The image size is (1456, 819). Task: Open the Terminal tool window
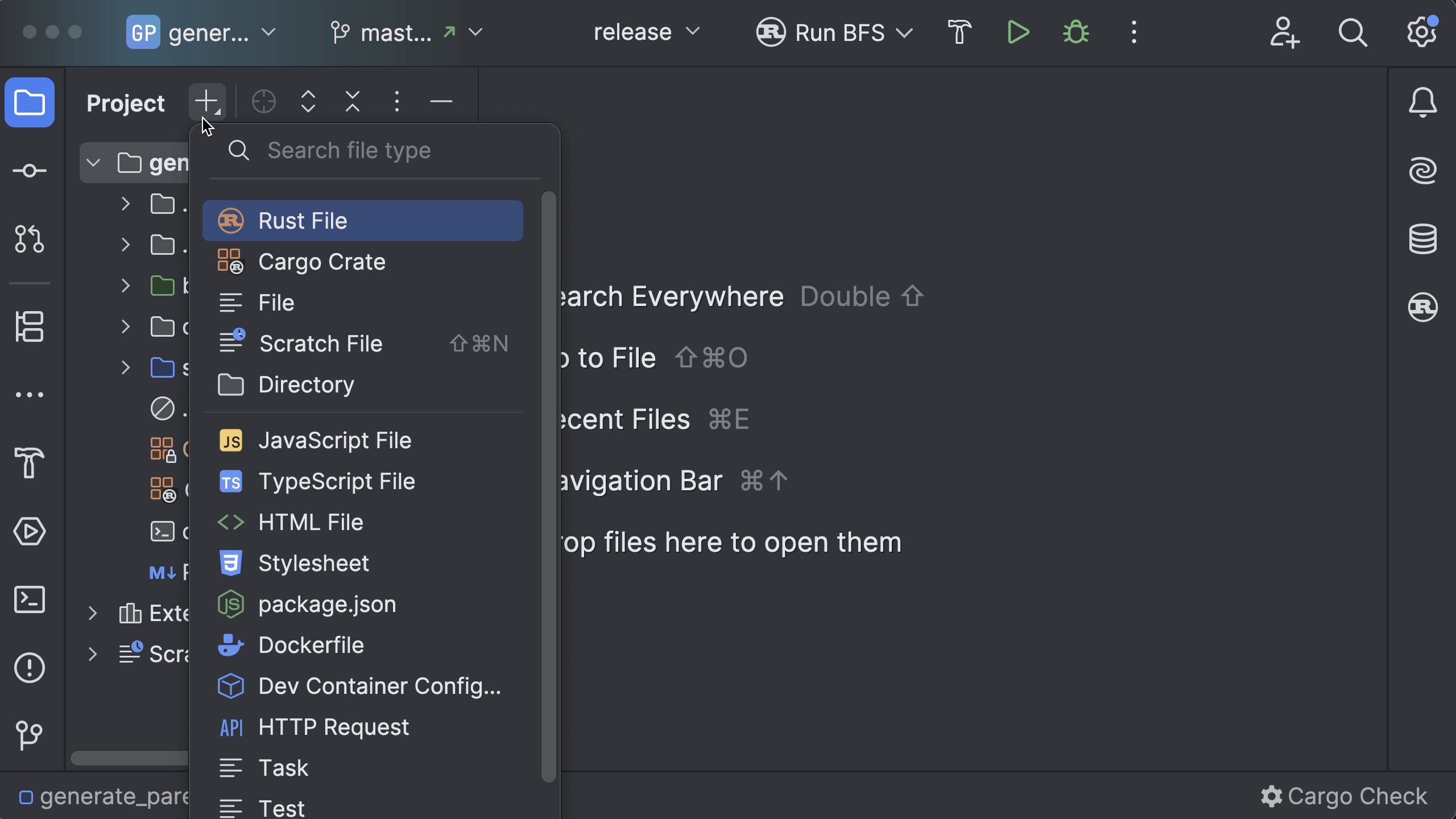coord(30,599)
